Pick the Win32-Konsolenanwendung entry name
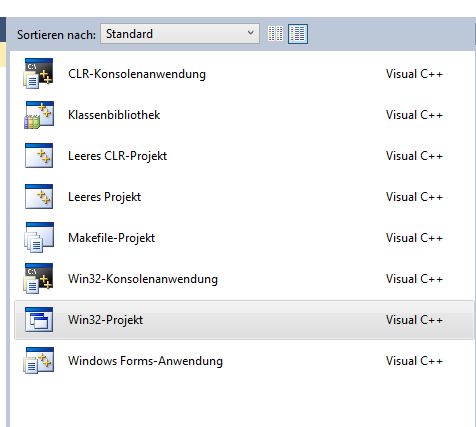This screenshot has height=427, width=476. (x=143, y=279)
